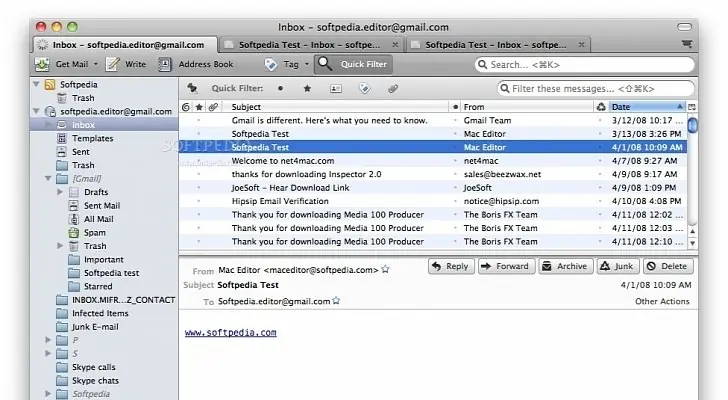Click the Filter these messages field

(596, 88)
